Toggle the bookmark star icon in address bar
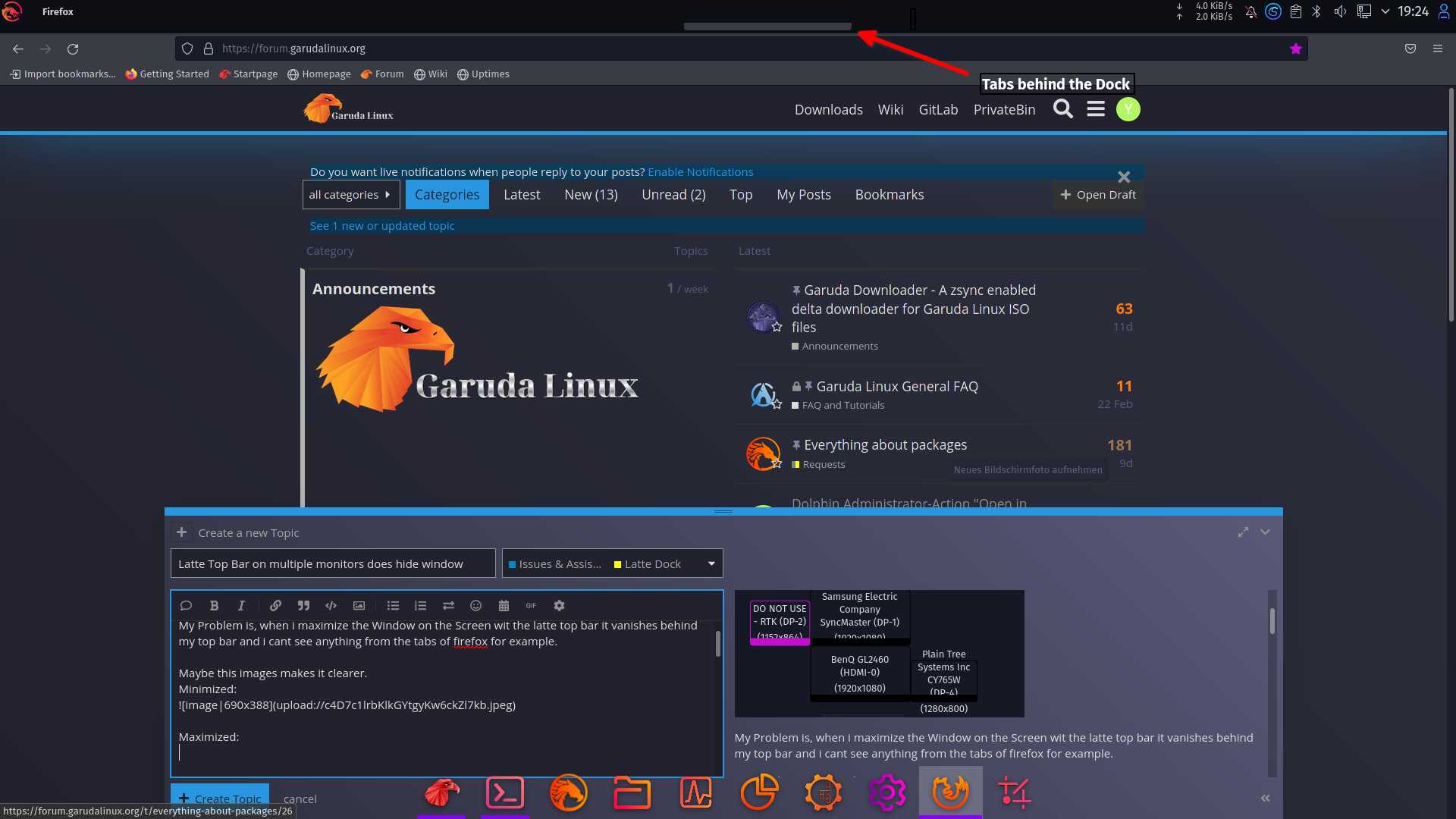1456x819 pixels. [x=1295, y=48]
